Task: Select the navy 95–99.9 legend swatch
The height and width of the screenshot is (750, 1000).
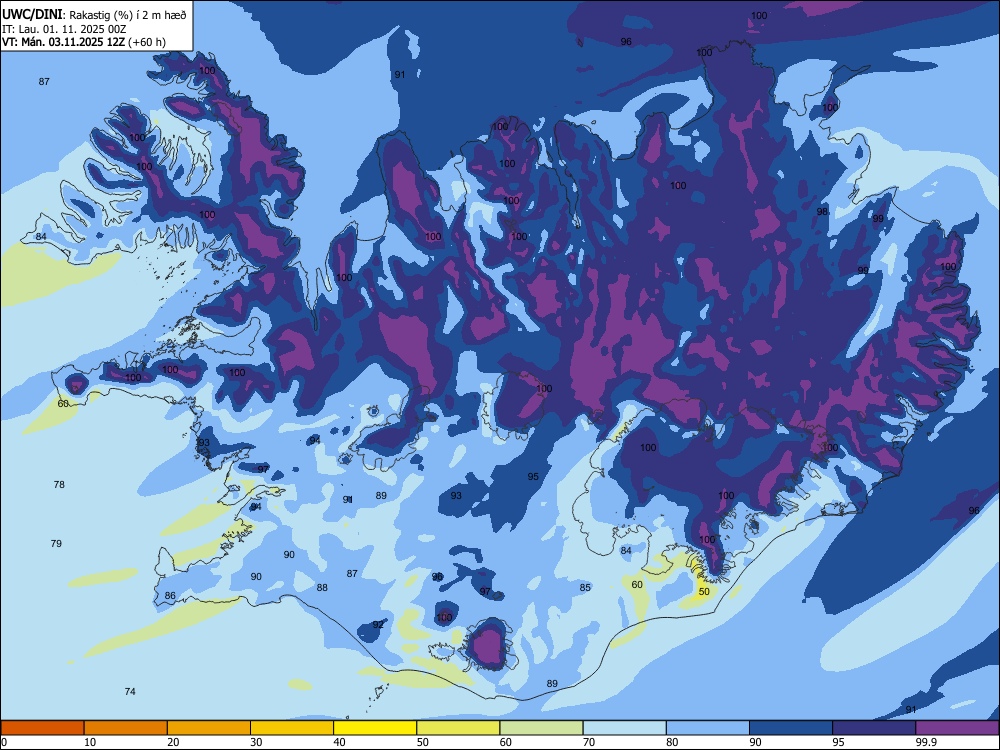Action: click(874, 728)
